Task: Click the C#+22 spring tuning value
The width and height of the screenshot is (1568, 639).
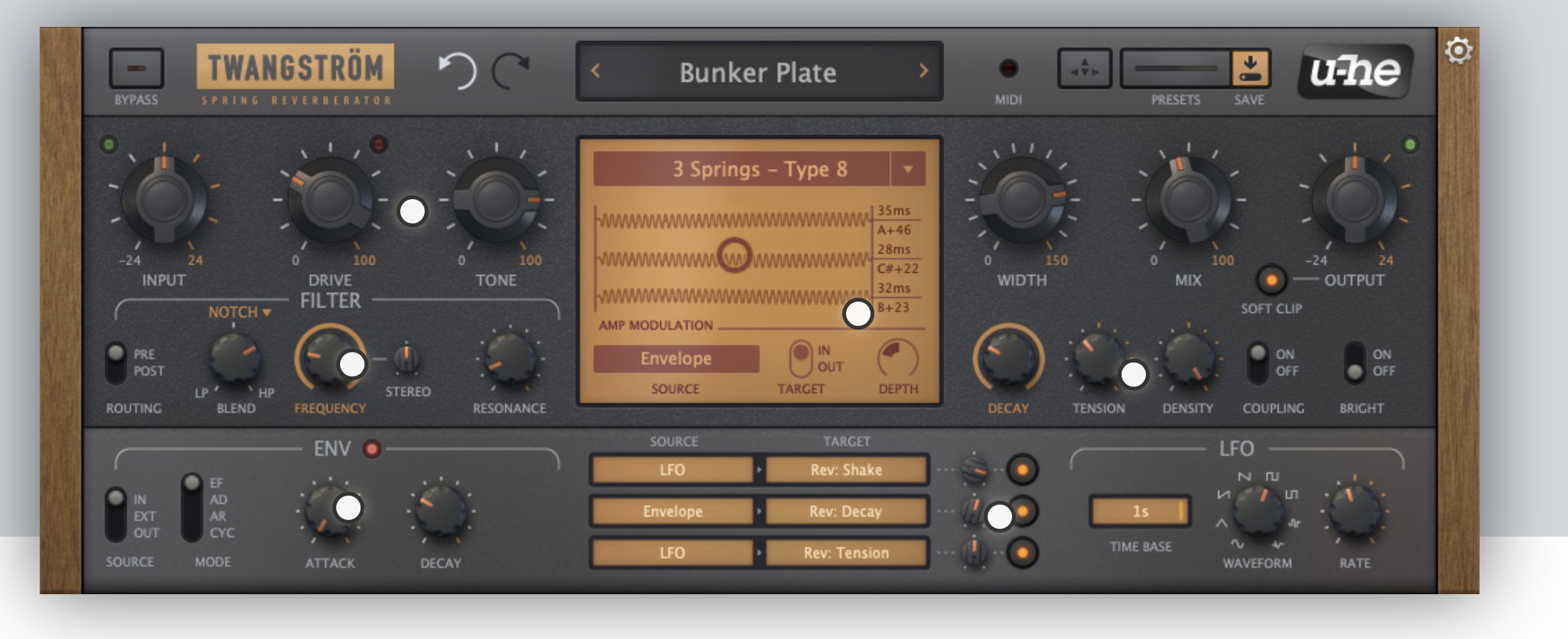Action: (897, 269)
